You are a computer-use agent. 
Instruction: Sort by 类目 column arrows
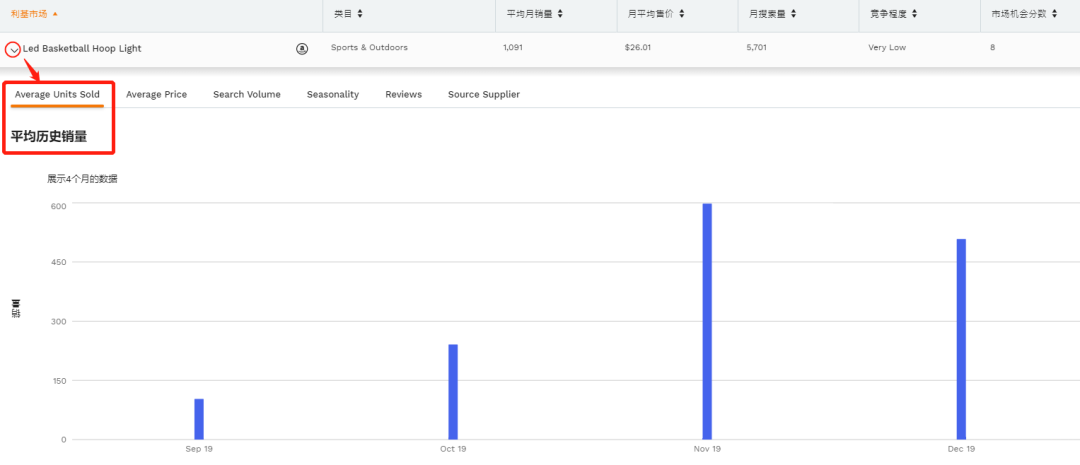point(360,14)
